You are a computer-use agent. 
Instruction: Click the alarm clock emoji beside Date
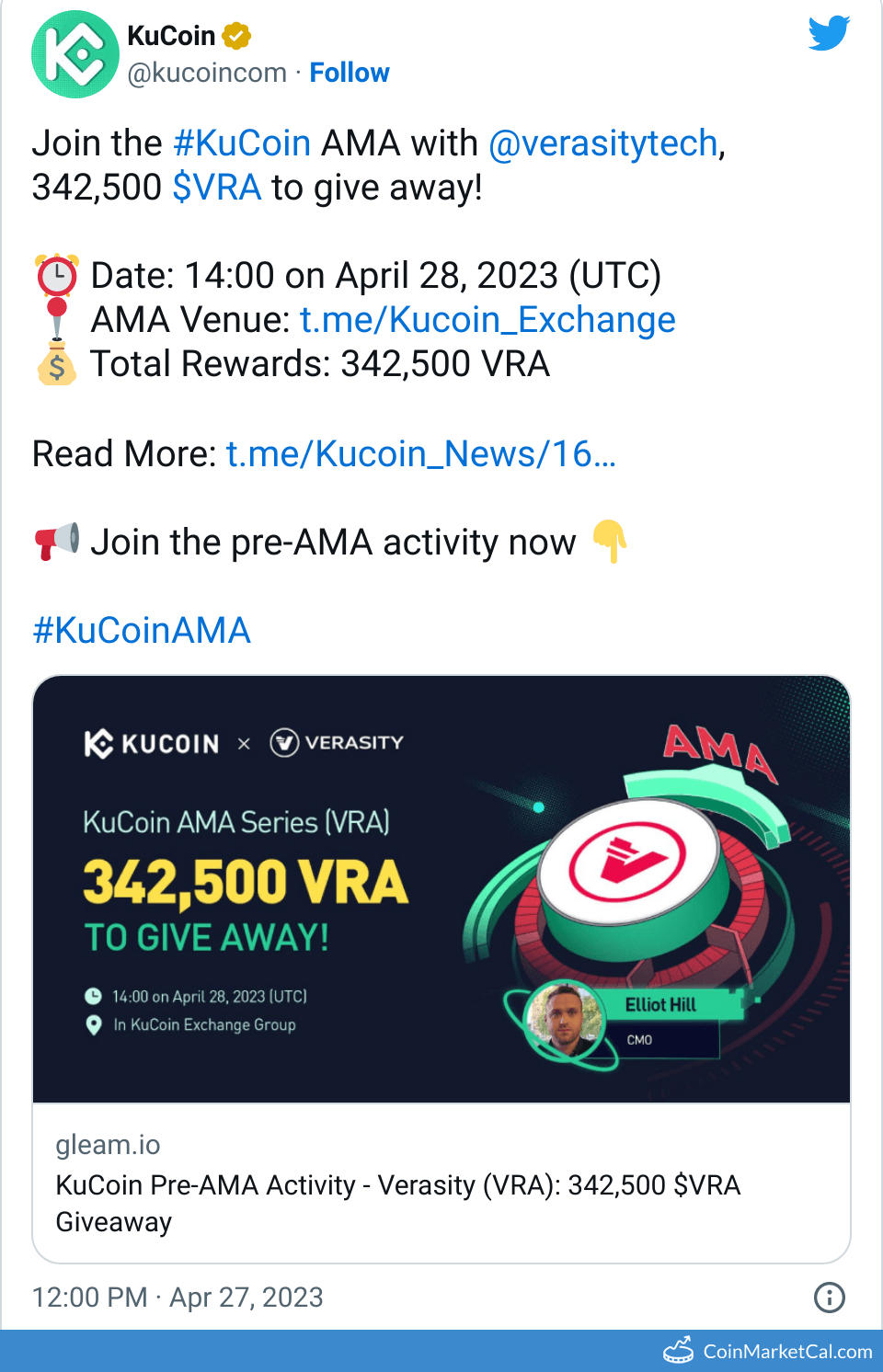tap(55, 275)
